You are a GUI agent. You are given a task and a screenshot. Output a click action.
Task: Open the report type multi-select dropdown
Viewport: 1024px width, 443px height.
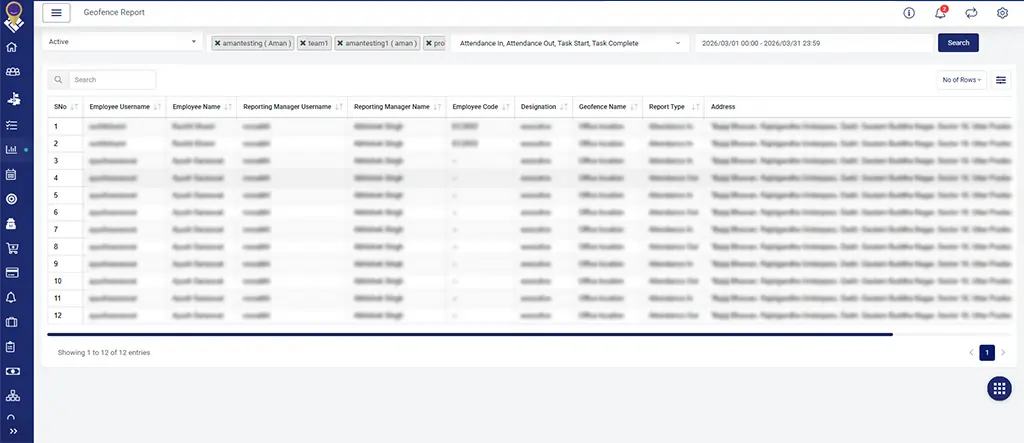click(569, 43)
